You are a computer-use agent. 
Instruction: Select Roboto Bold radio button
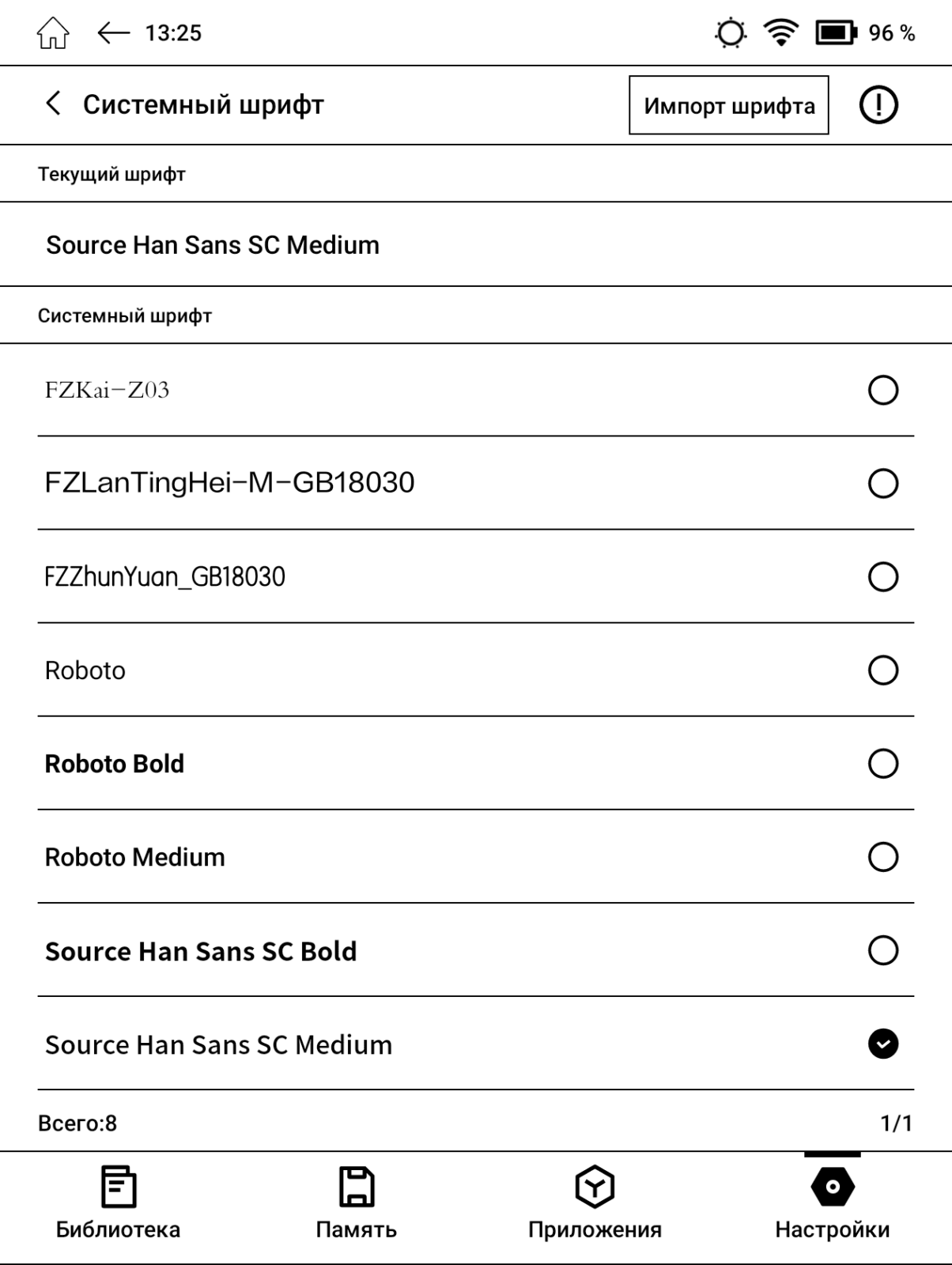[883, 763]
